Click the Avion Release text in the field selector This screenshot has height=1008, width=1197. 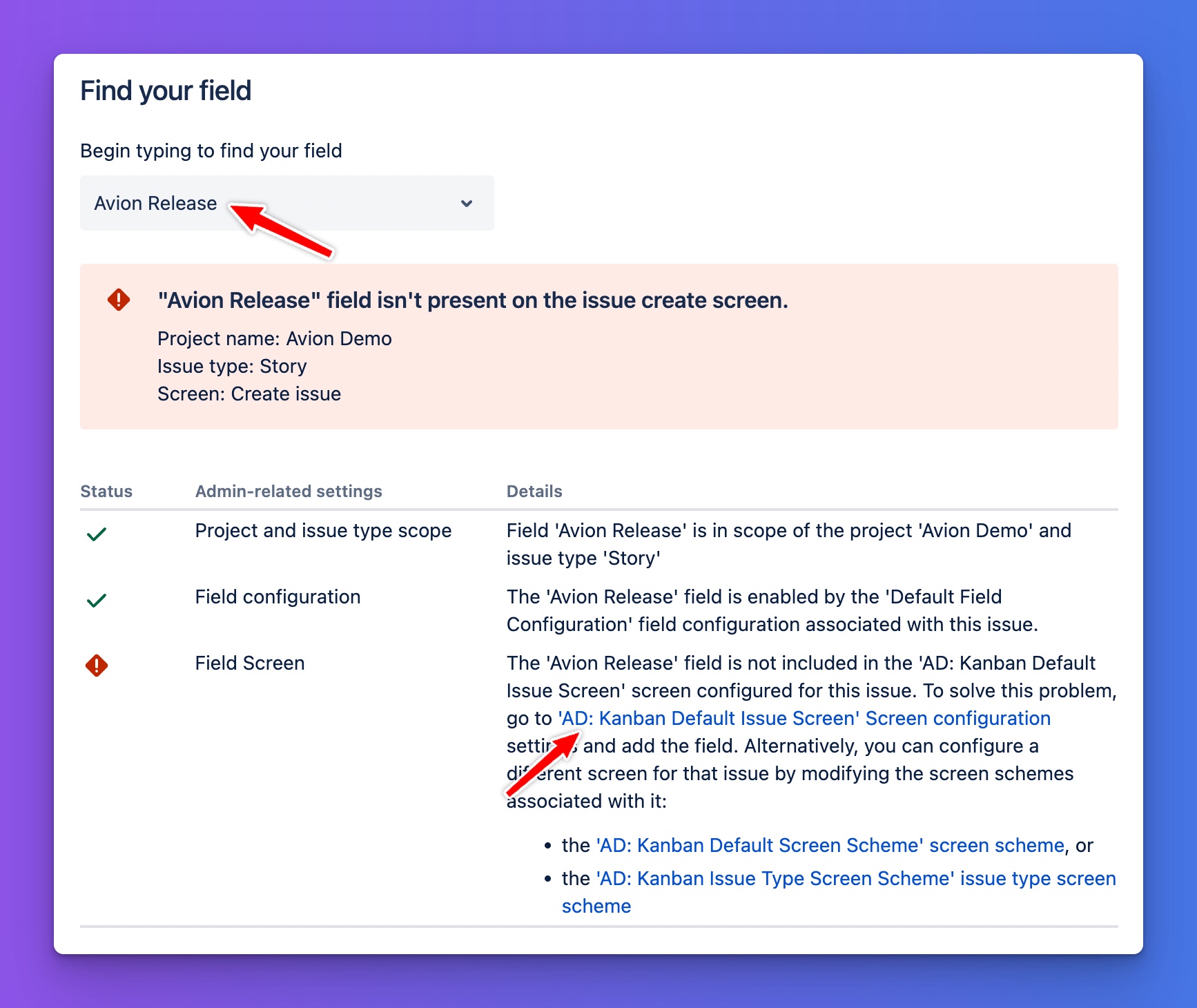click(x=156, y=204)
